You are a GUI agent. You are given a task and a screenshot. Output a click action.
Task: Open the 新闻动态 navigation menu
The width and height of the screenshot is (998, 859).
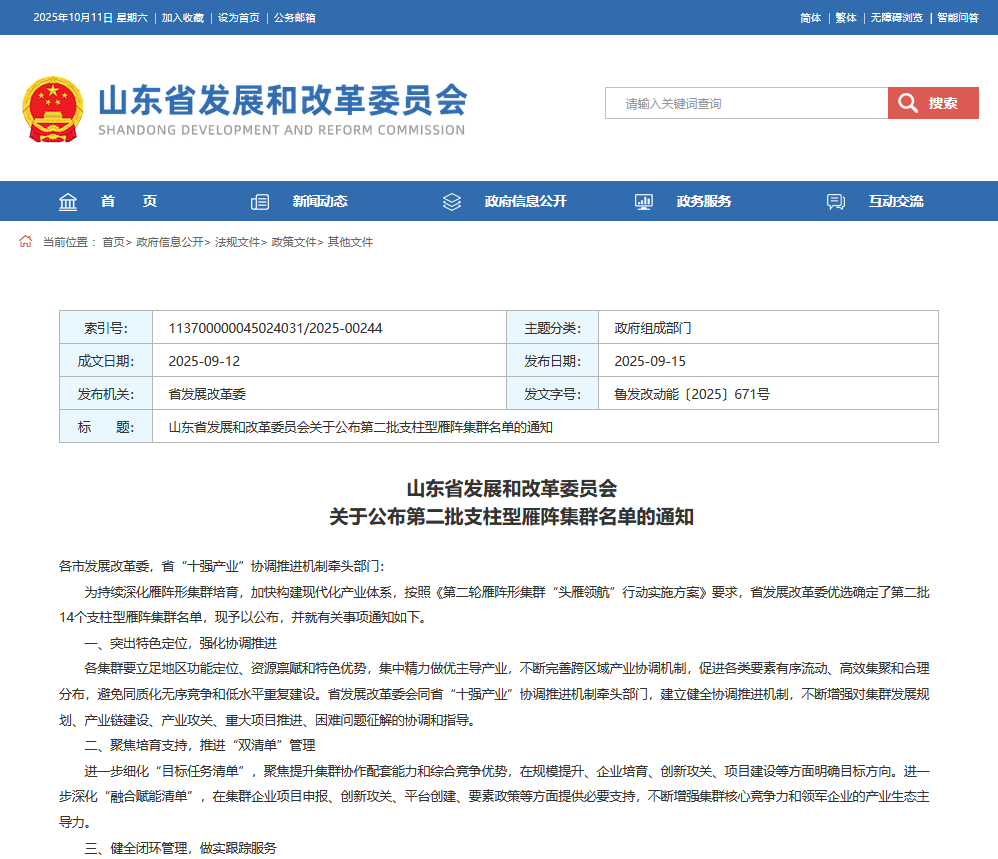click(320, 202)
